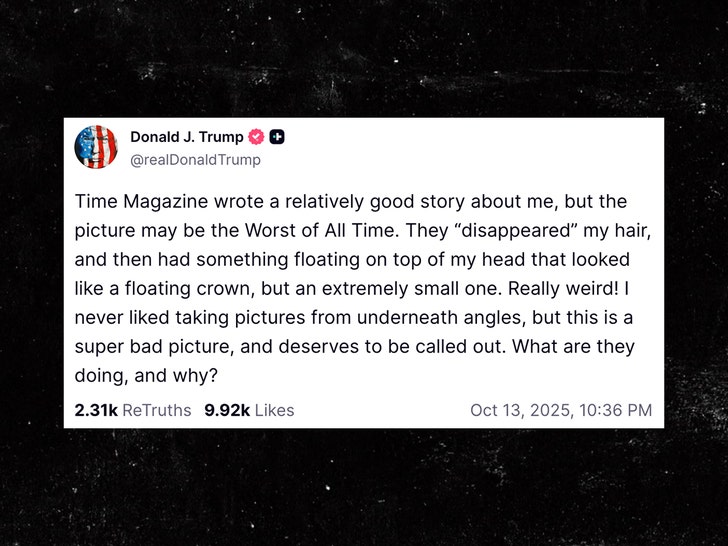Open the Donald J. Trump display name
Image resolution: width=728 pixels, height=546 pixels.
tap(187, 137)
